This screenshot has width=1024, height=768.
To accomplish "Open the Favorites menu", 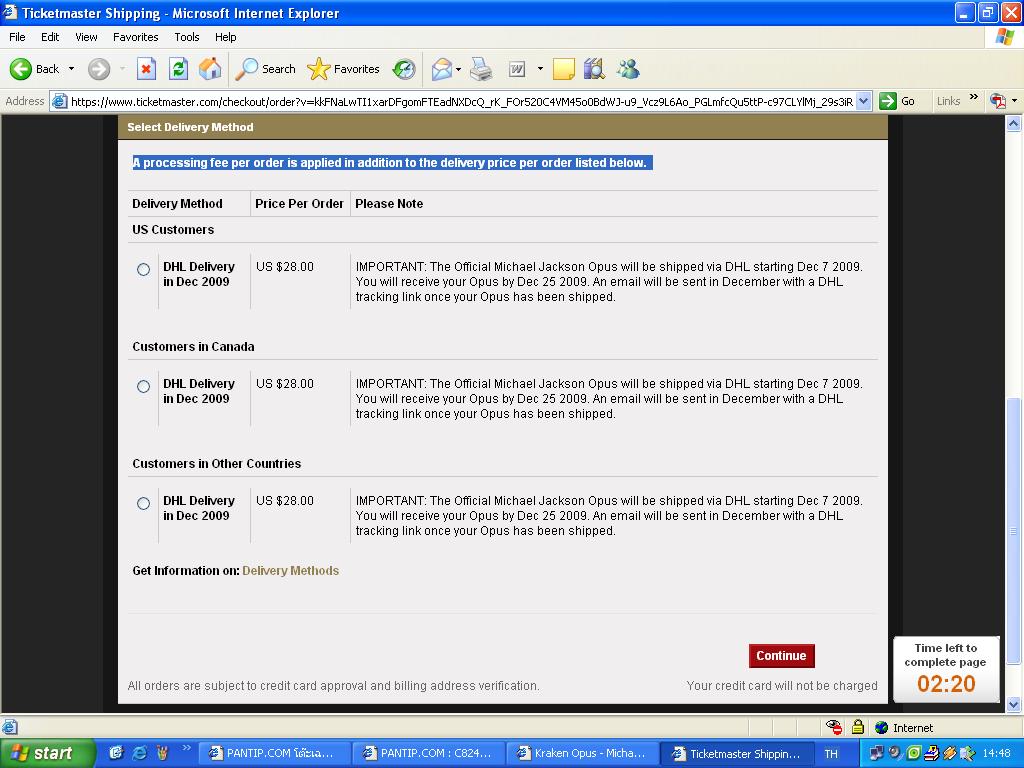I will point(135,37).
